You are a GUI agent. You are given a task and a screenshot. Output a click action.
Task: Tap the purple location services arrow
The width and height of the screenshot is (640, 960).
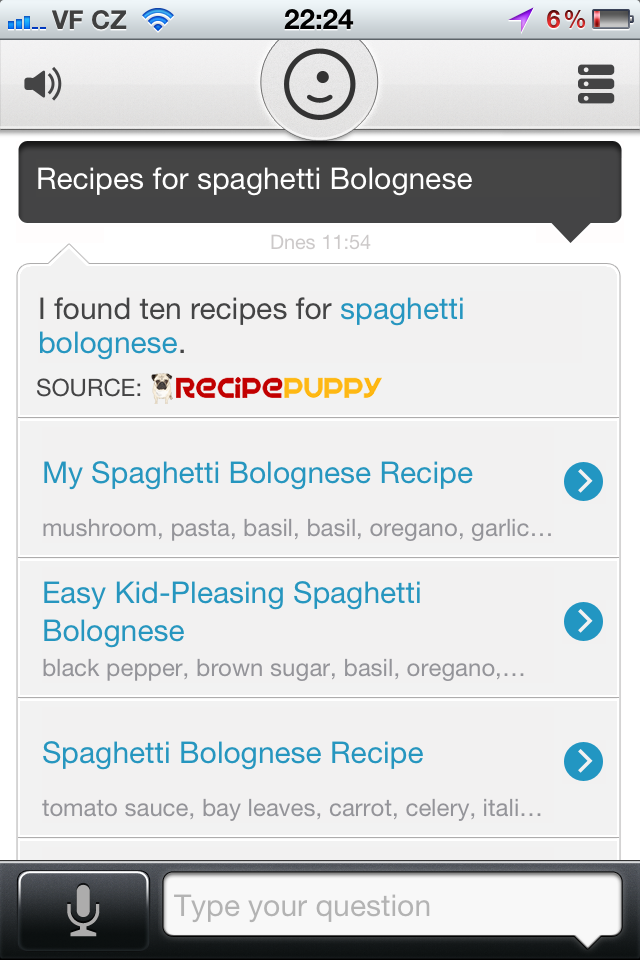click(522, 18)
